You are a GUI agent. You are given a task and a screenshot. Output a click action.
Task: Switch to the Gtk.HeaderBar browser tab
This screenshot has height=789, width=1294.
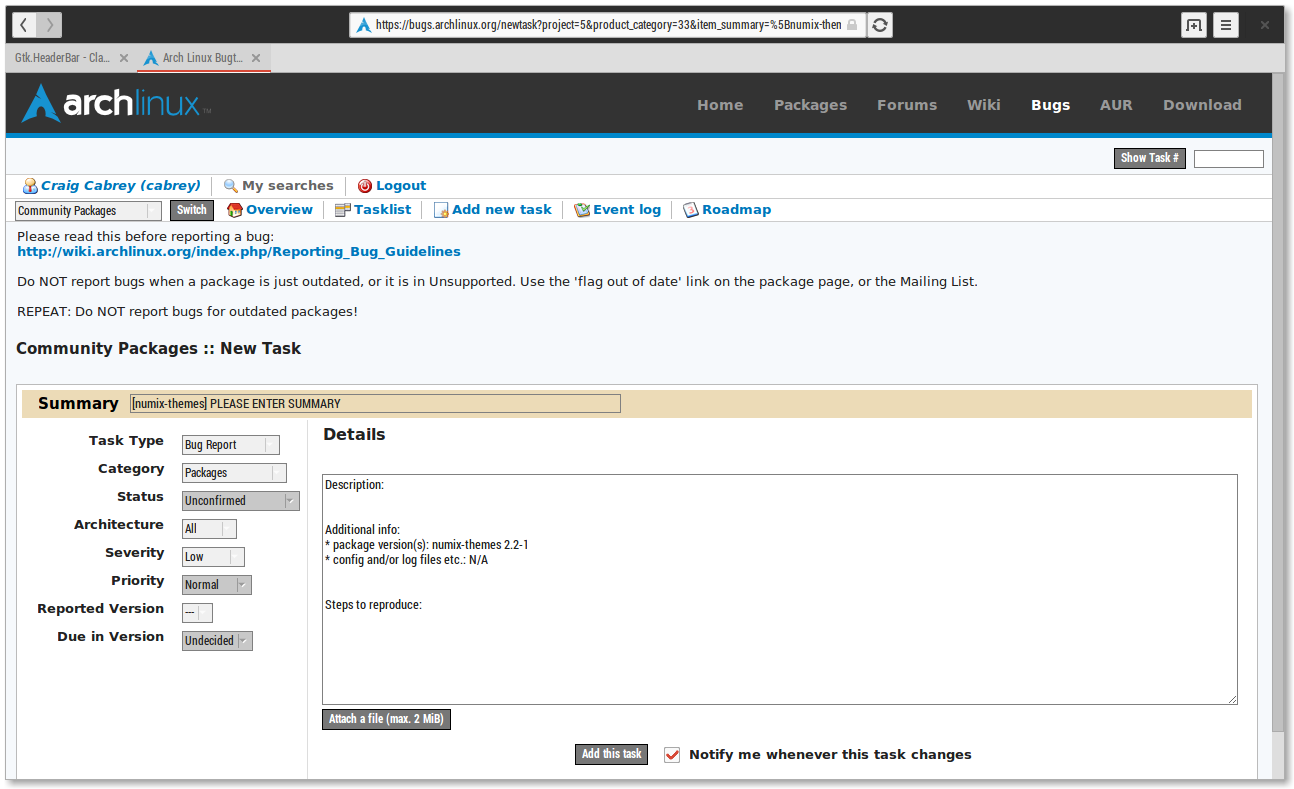pos(63,58)
